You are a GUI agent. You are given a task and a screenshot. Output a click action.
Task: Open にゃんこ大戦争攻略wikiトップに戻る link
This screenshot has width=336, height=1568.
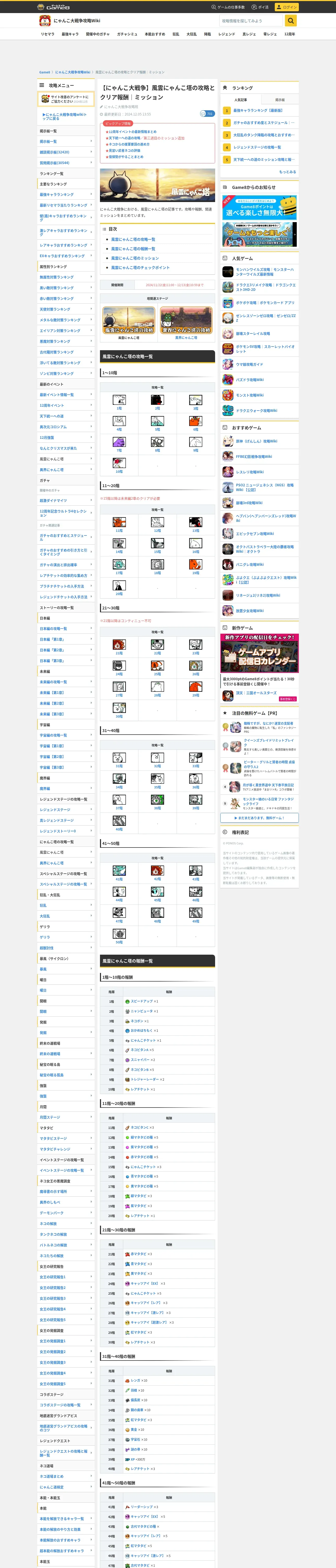pos(65,116)
